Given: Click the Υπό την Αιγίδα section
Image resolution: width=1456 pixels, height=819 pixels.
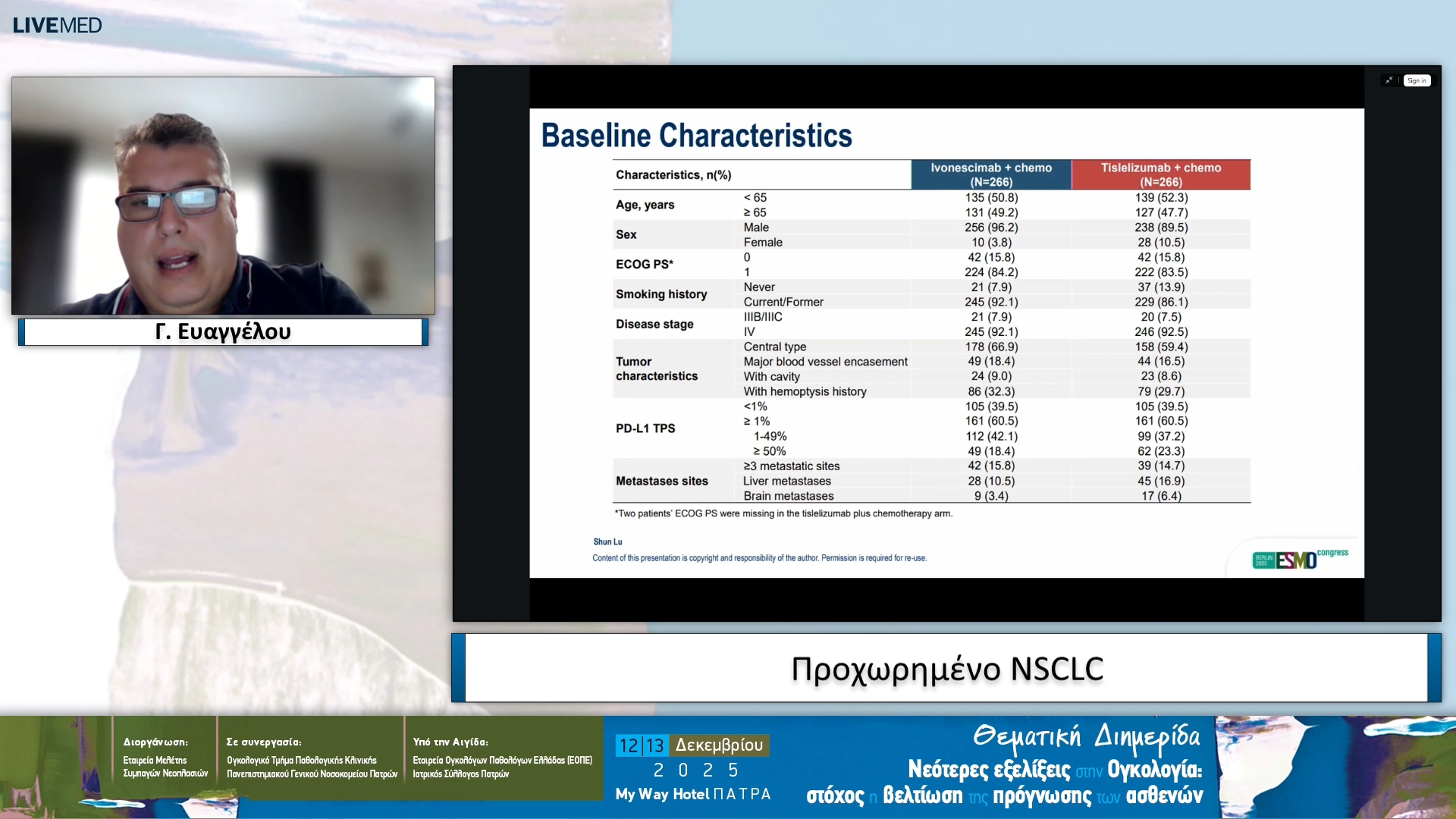Looking at the screenshot, I should (x=501, y=758).
